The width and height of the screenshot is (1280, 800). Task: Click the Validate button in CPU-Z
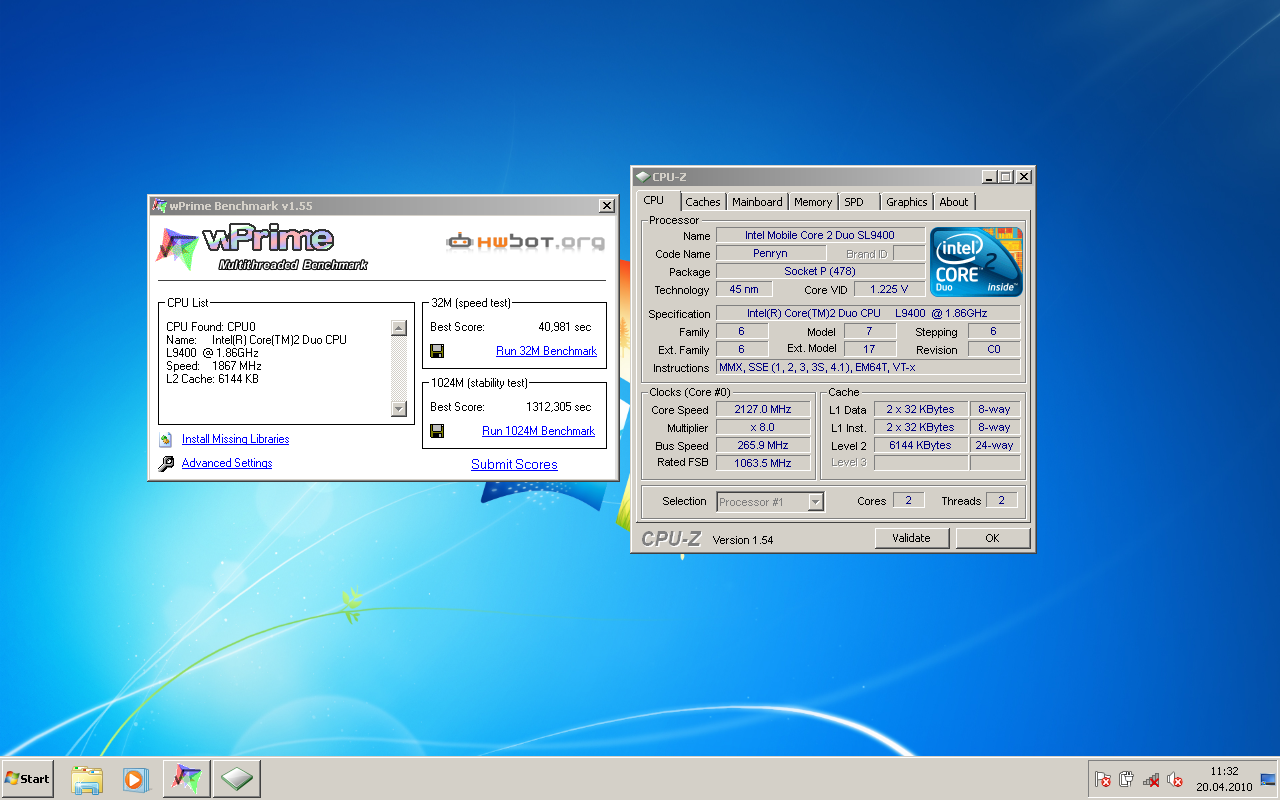point(911,538)
